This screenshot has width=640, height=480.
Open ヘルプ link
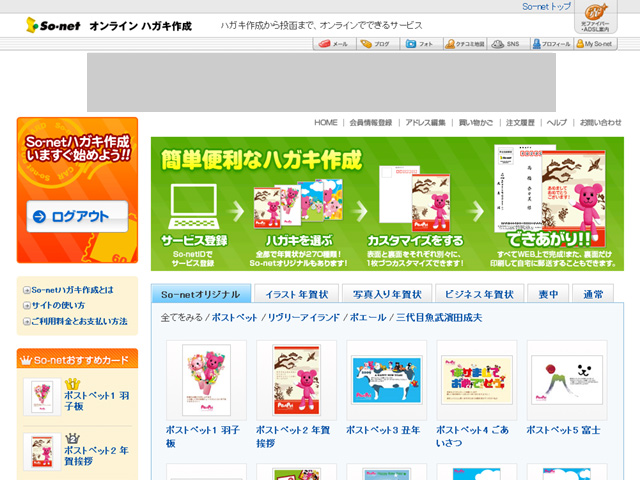[557, 122]
